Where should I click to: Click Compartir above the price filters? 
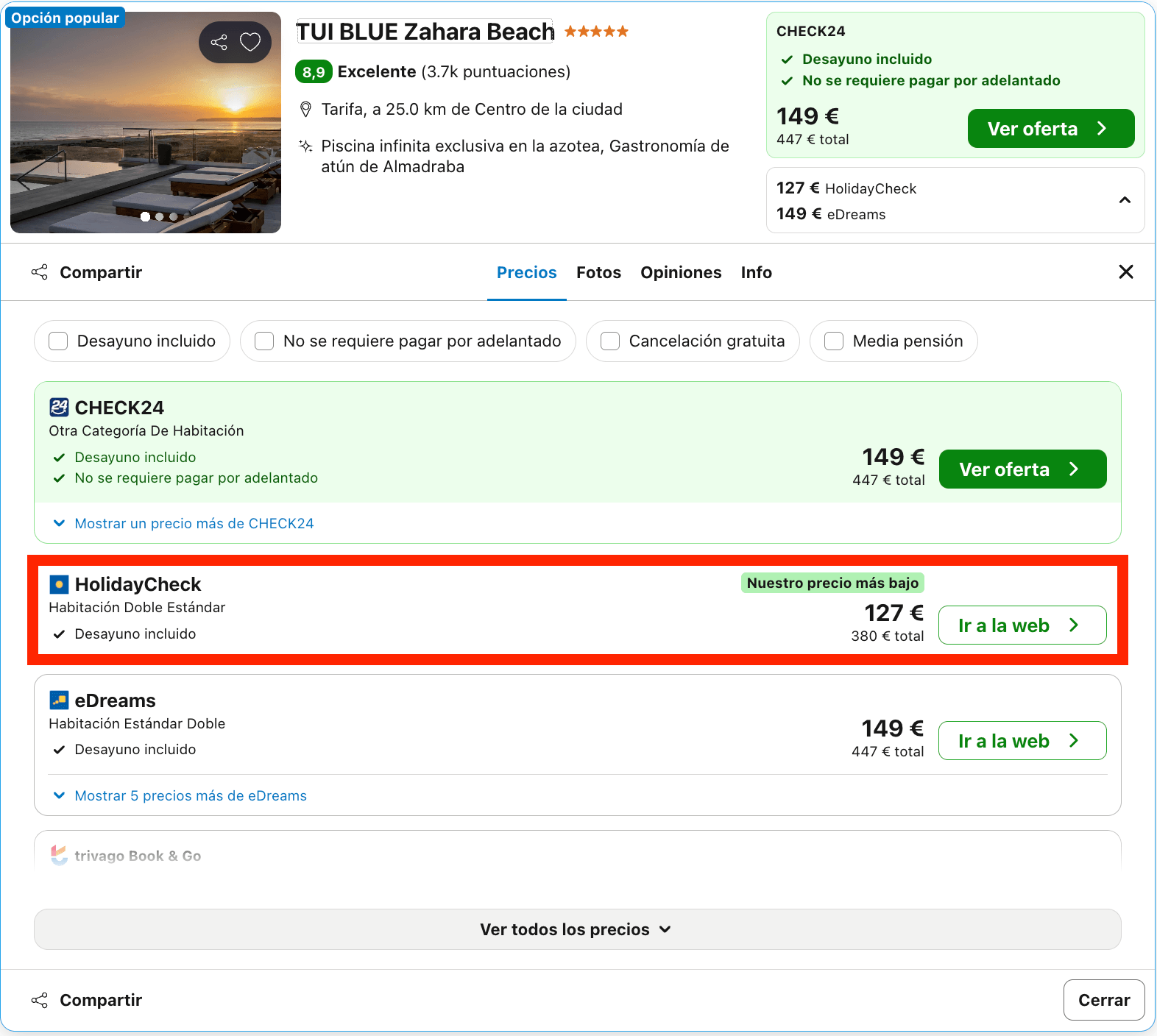tap(87, 272)
